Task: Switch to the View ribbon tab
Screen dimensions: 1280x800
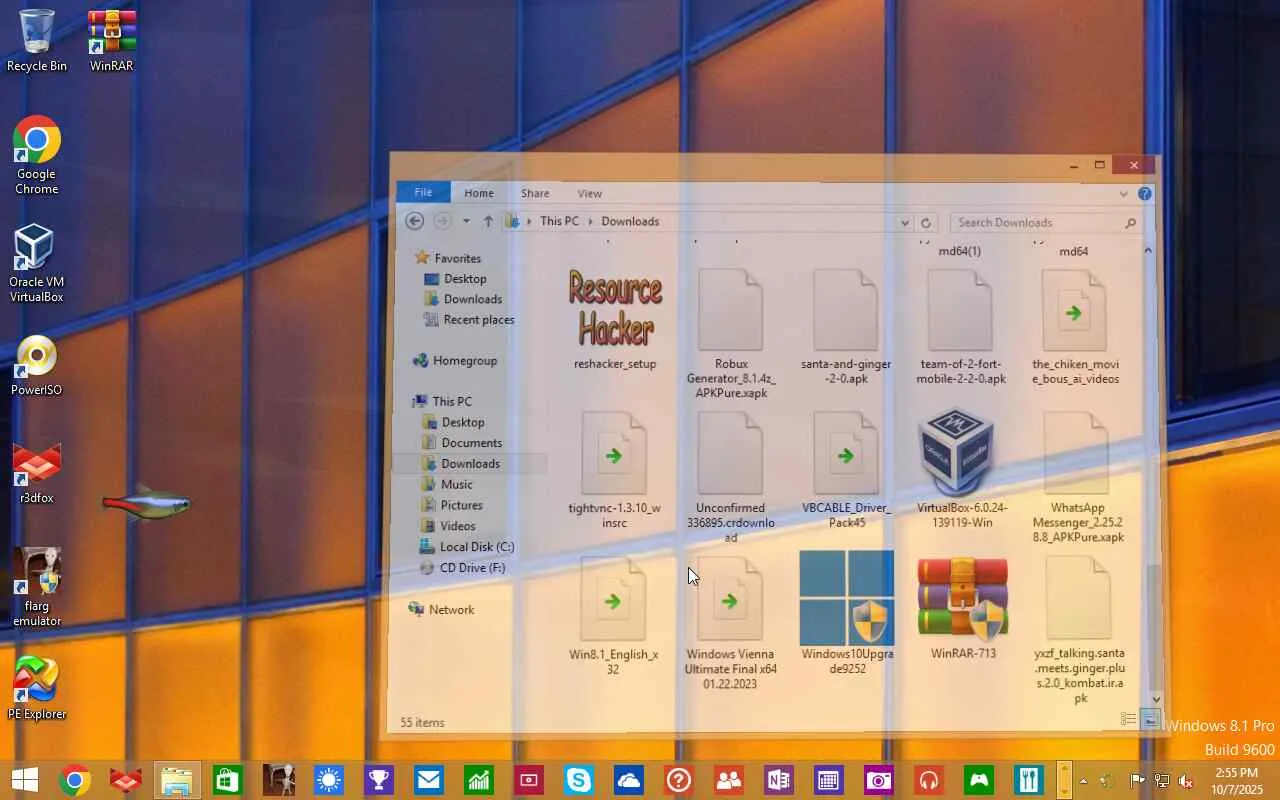Action: [x=590, y=193]
